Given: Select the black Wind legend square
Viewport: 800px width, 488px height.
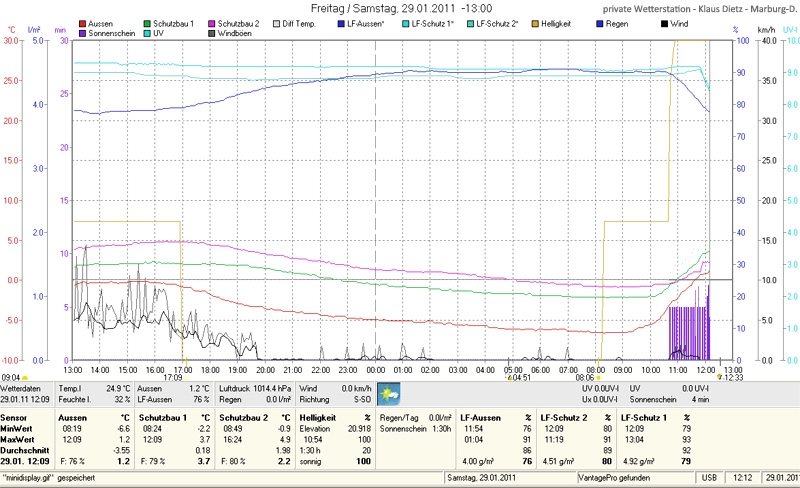Looking at the screenshot, I should [662, 22].
